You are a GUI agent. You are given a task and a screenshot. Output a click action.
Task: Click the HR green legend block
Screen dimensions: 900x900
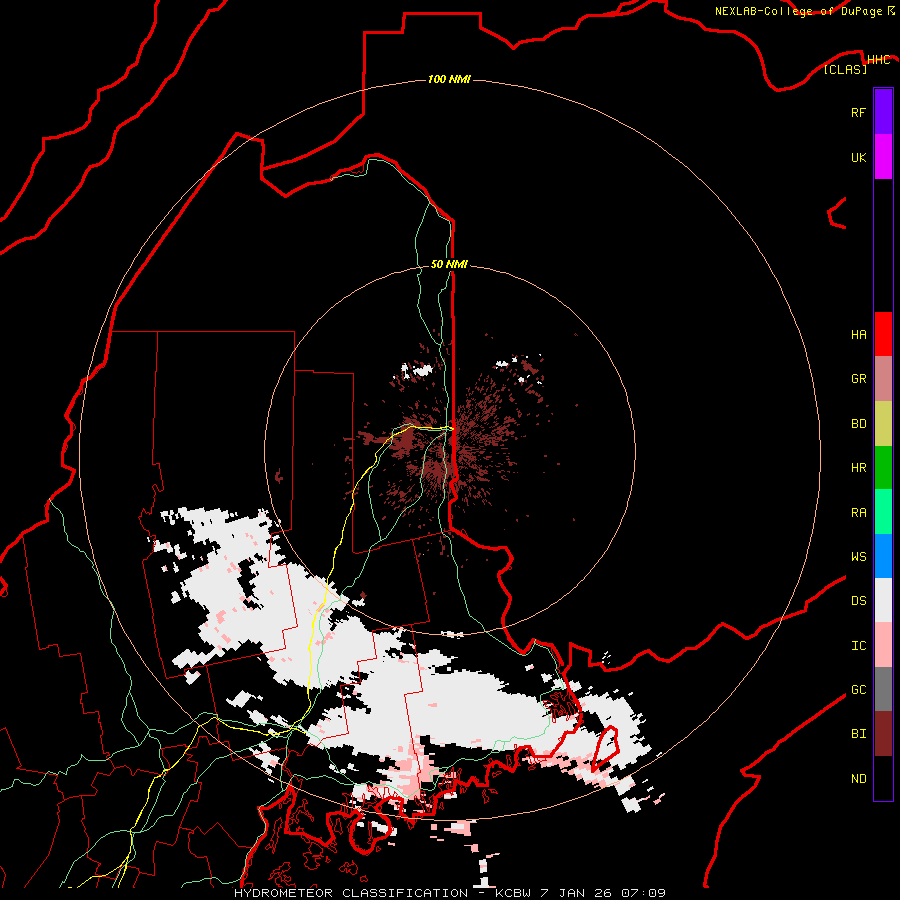point(883,468)
